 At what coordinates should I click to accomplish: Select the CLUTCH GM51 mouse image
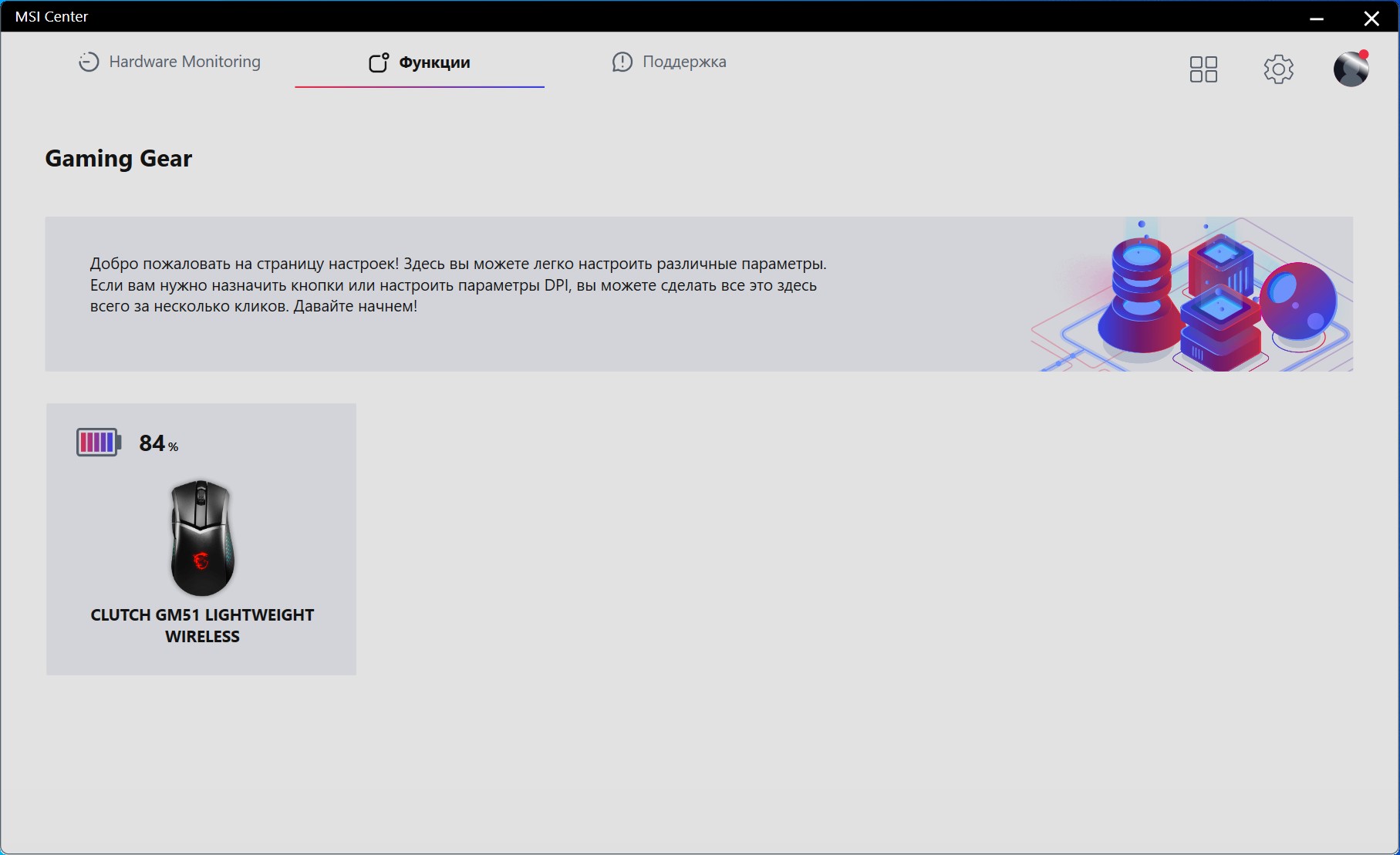202,537
